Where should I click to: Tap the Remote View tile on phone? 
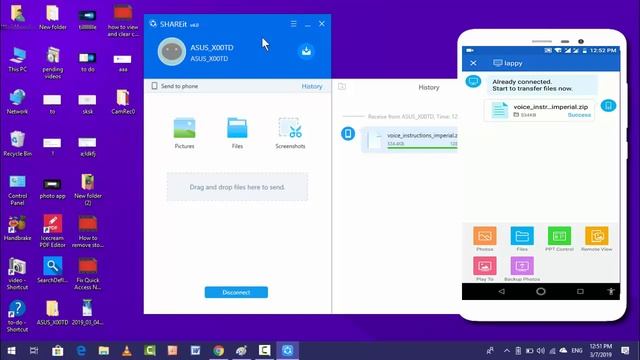pyautogui.click(x=597, y=239)
